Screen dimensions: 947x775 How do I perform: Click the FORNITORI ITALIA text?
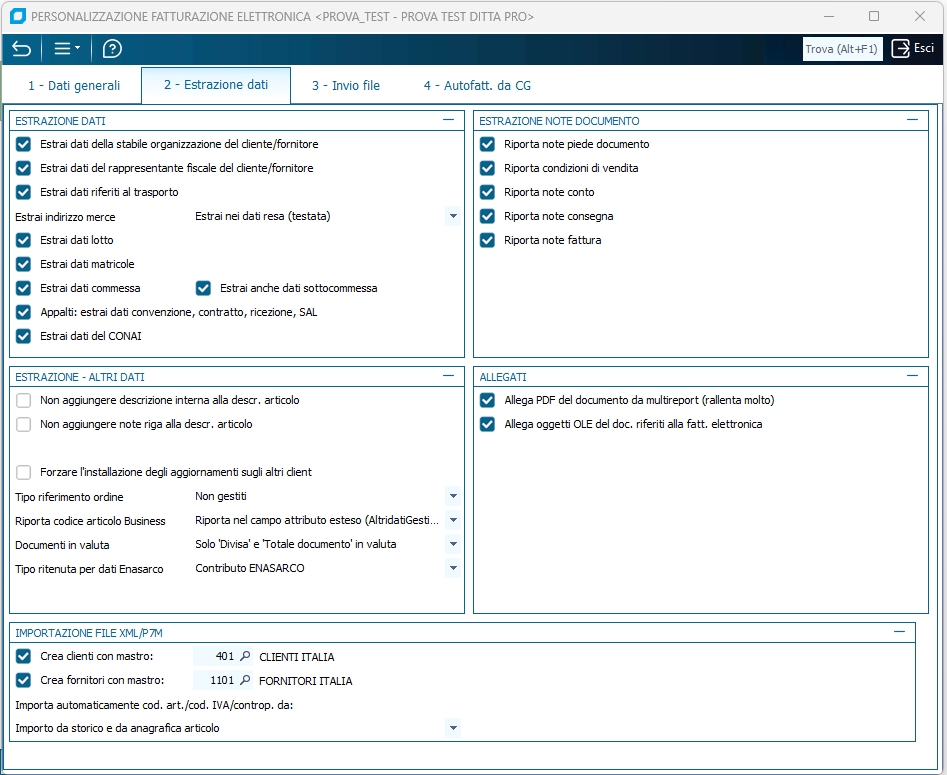(306, 681)
